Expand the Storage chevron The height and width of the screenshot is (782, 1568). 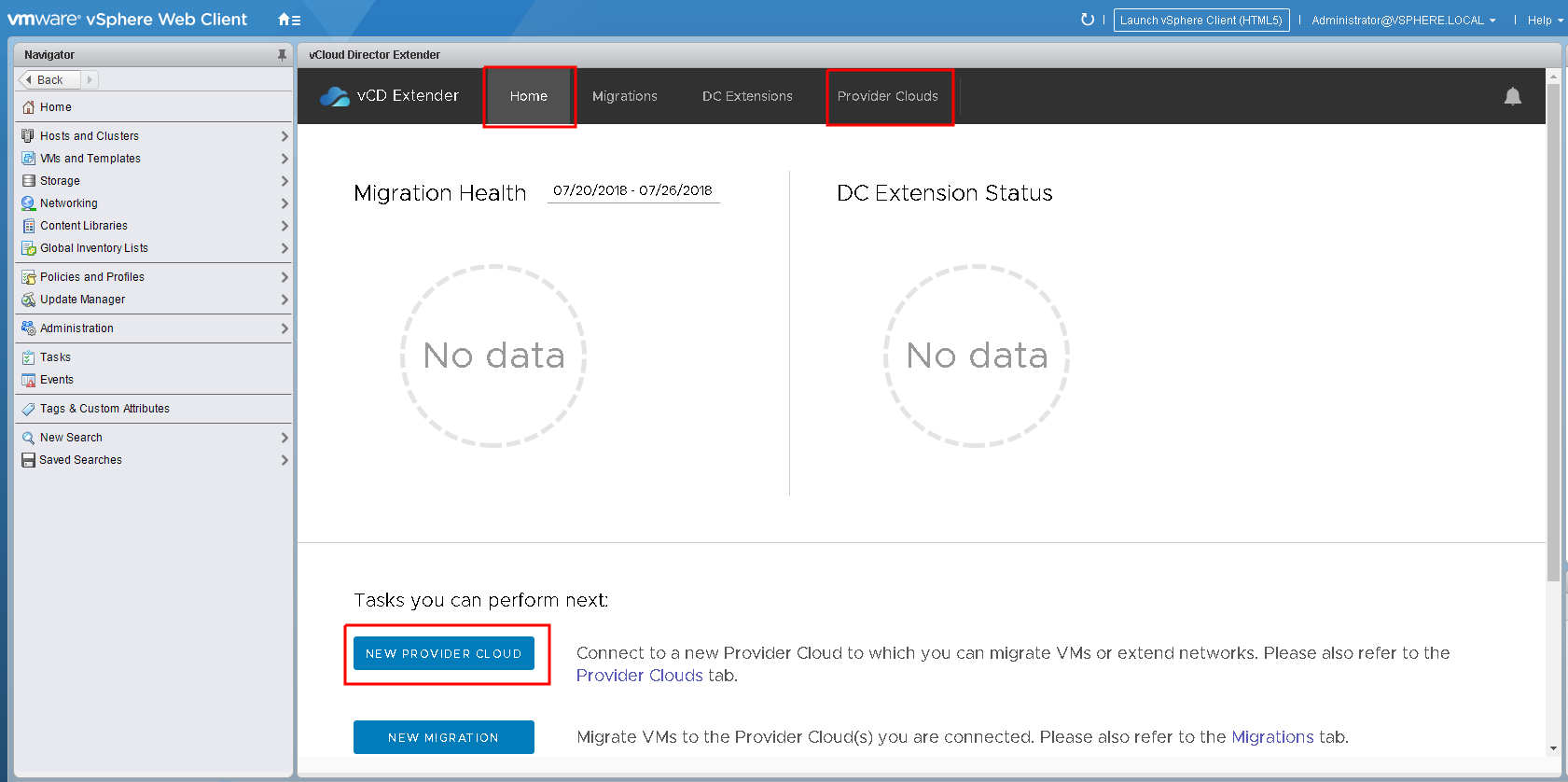tap(284, 181)
